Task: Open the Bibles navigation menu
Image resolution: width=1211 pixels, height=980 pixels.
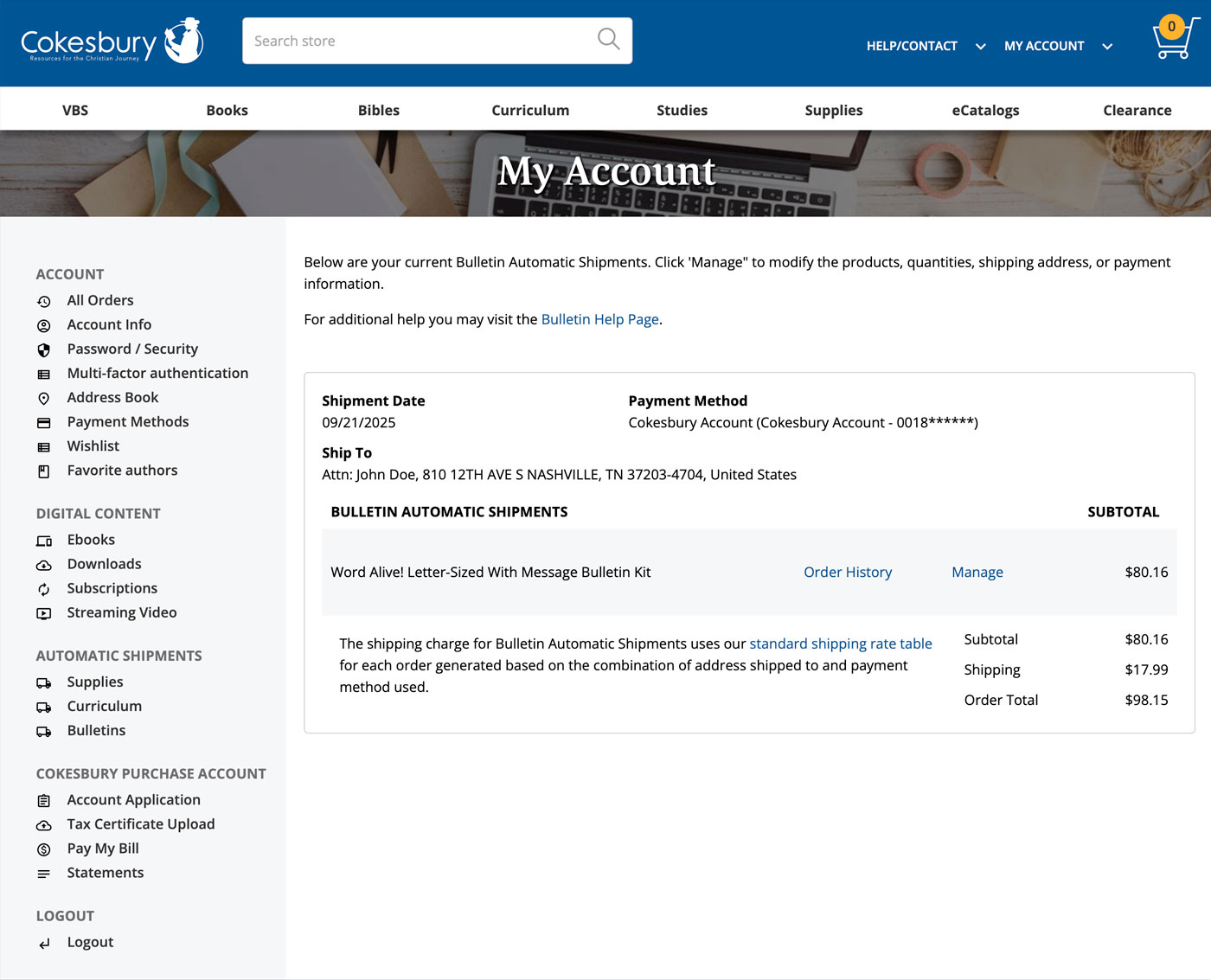Action: tap(378, 110)
